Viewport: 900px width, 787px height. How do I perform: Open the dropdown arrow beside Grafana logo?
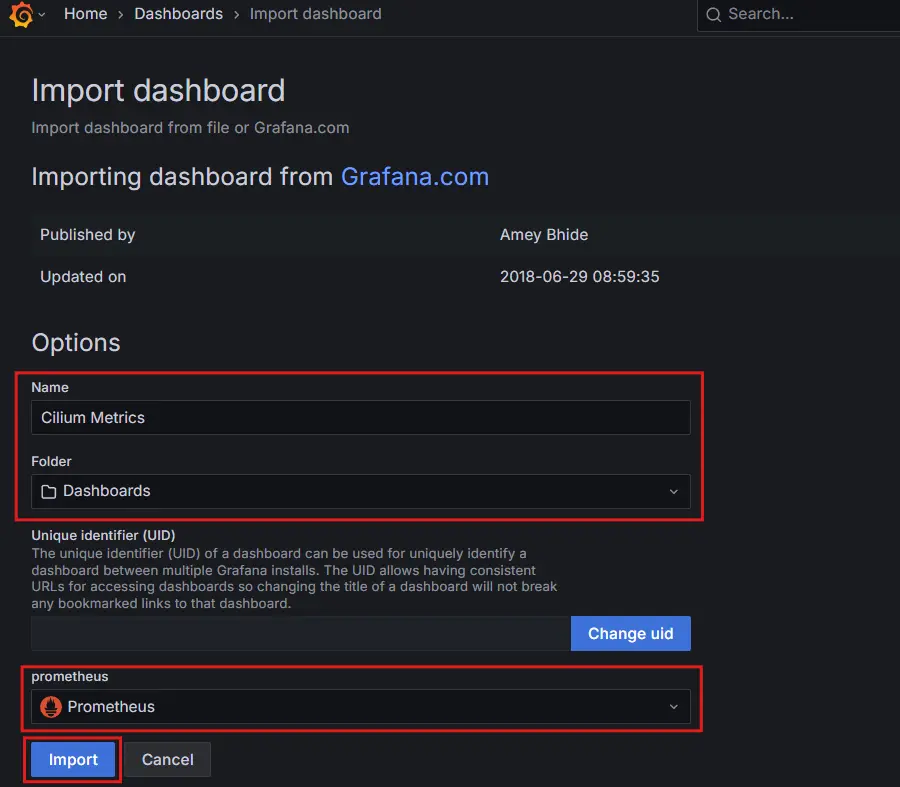click(x=42, y=14)
